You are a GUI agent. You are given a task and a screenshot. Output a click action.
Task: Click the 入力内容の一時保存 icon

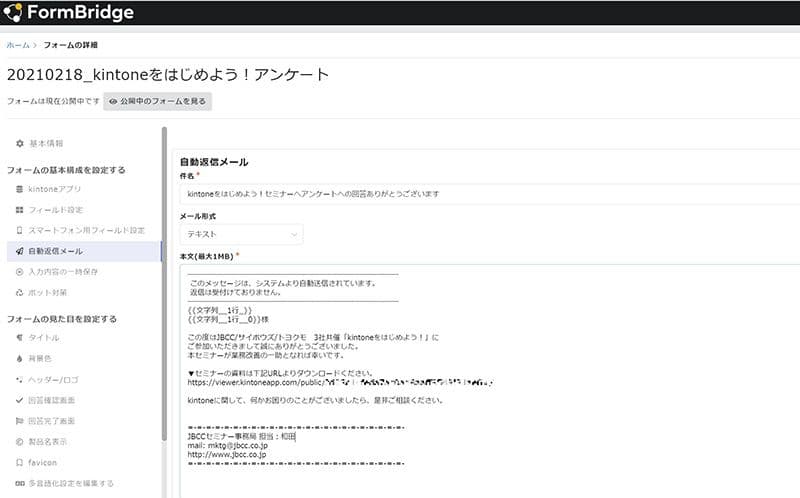click(20, 272)
